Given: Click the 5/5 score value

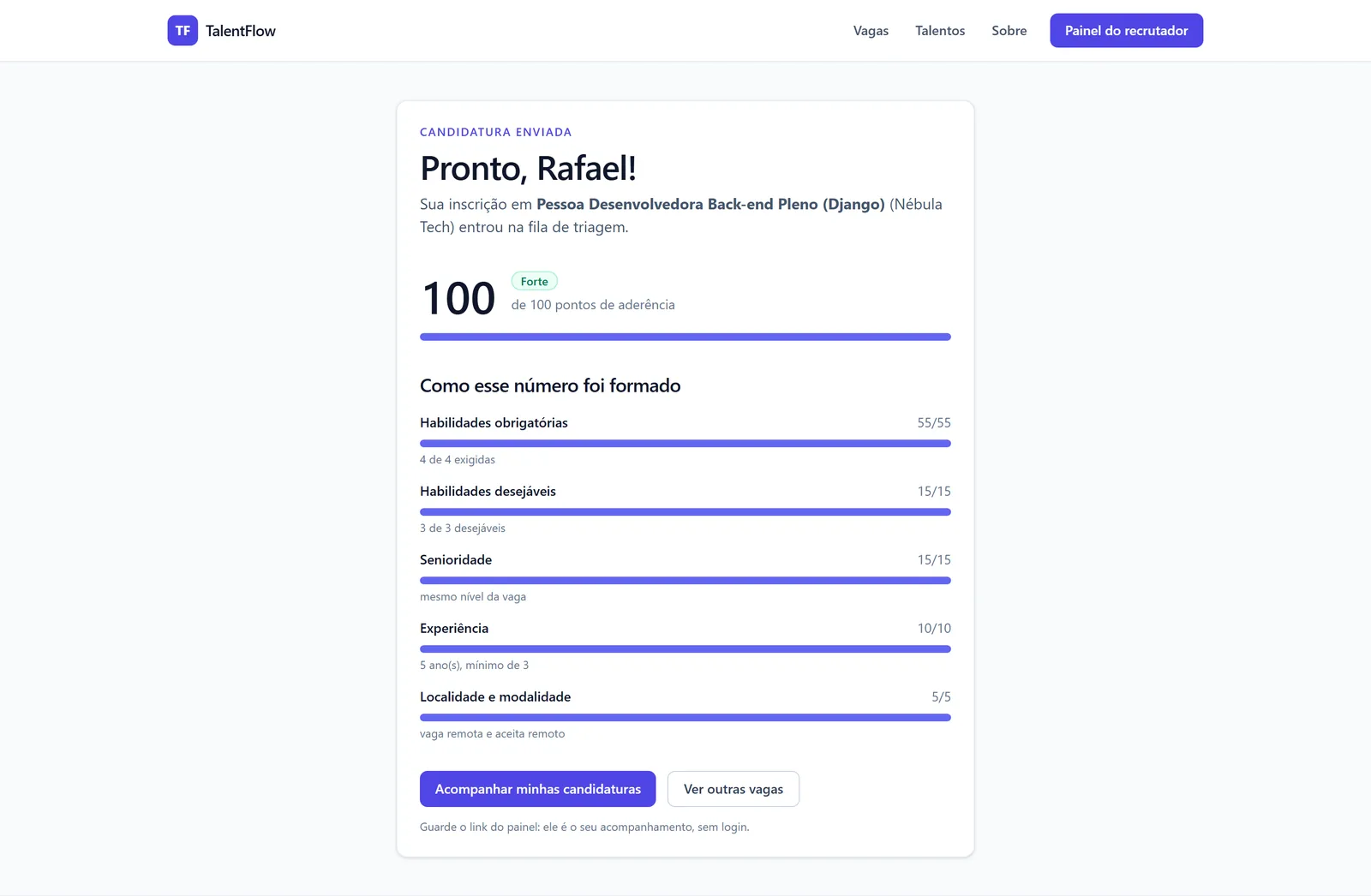Looking at the screenshot, I should [x=941, y=696].
